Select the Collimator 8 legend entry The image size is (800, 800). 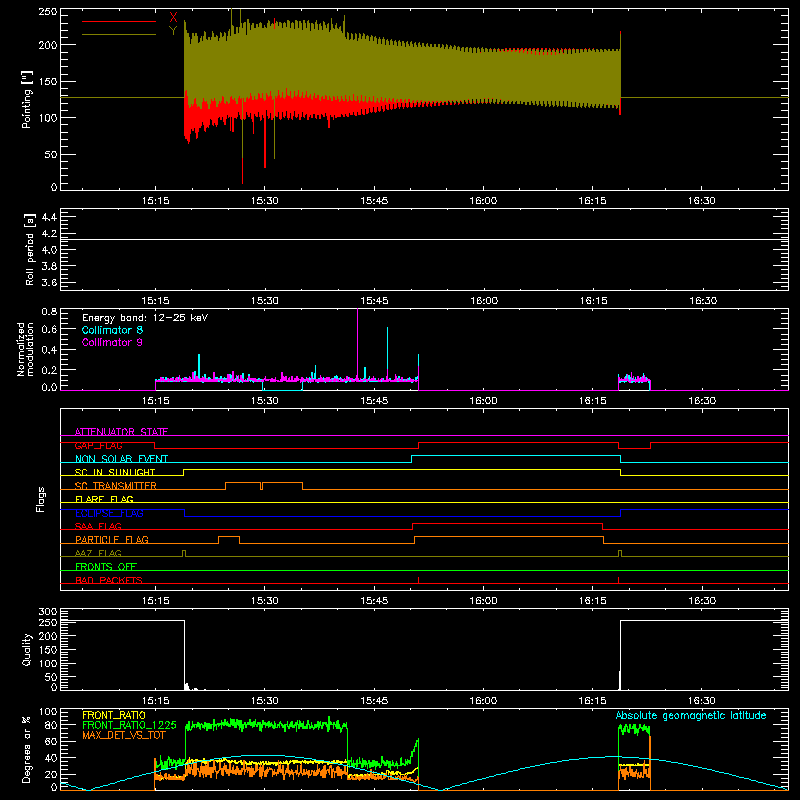pos(112,330)
